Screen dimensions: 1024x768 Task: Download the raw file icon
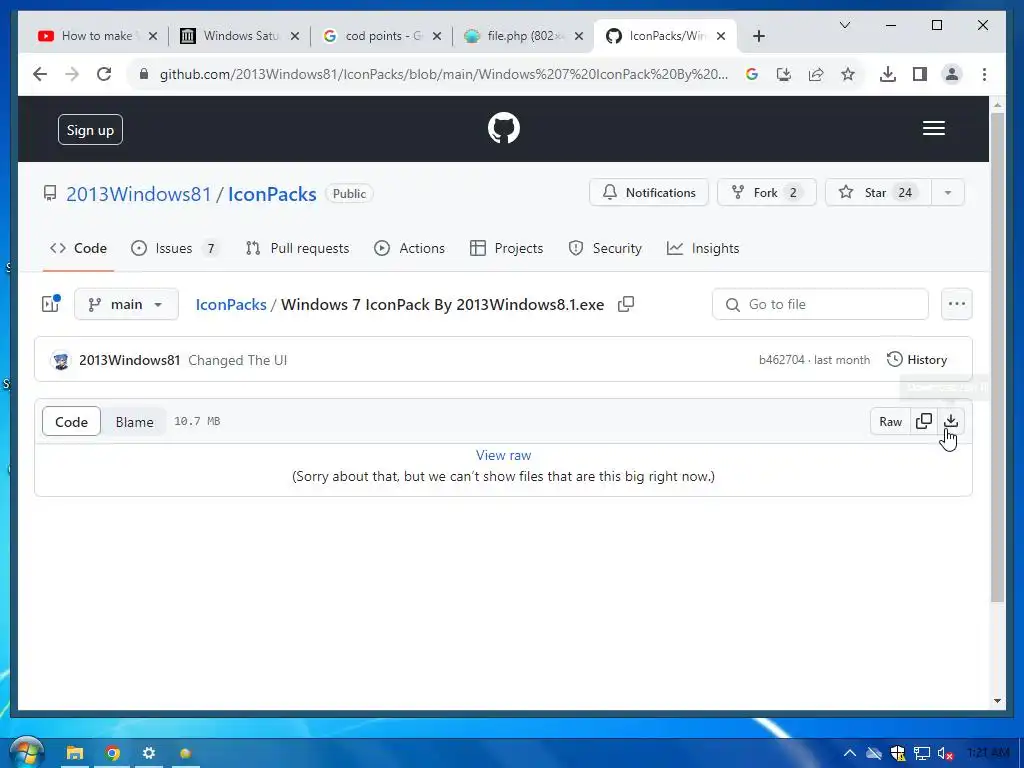tap(951, 421)
